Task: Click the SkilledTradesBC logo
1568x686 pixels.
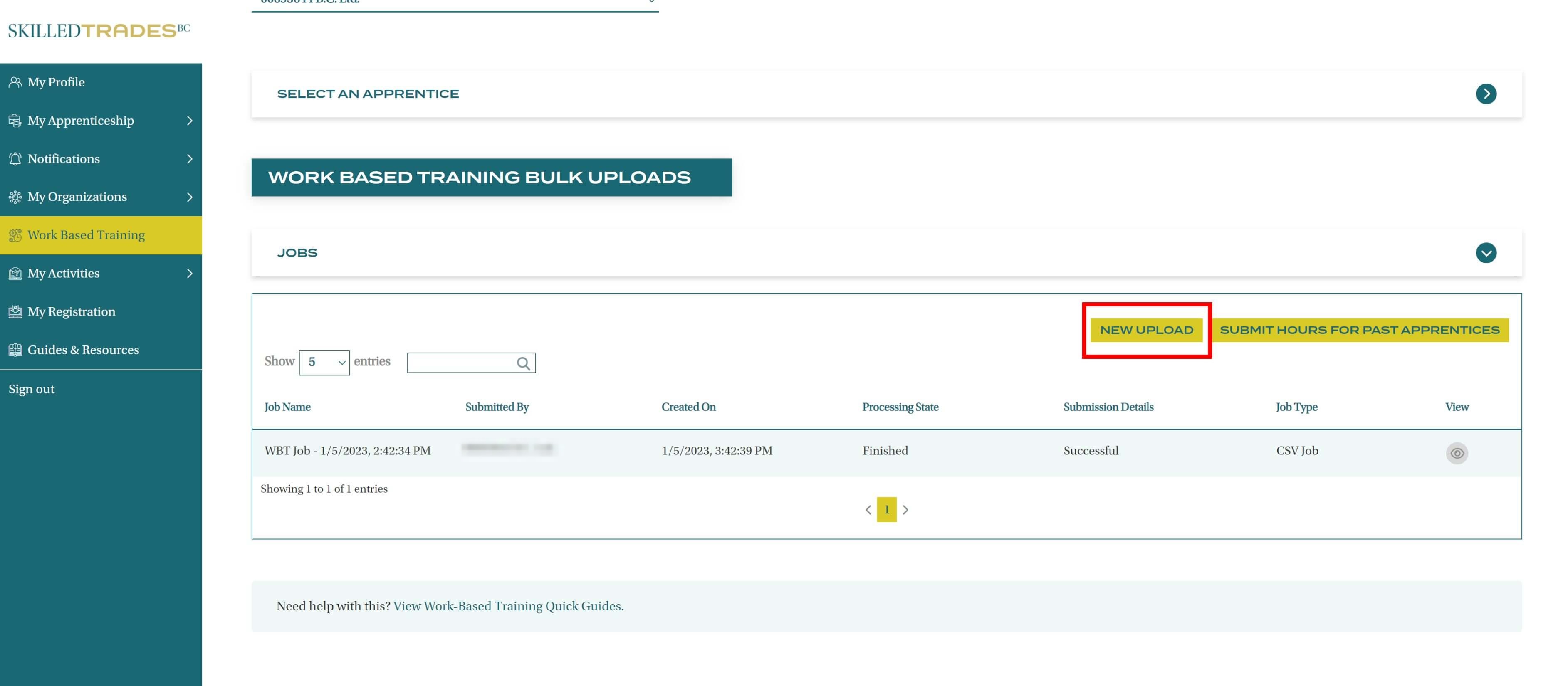Action: click(x=99, y=30)
